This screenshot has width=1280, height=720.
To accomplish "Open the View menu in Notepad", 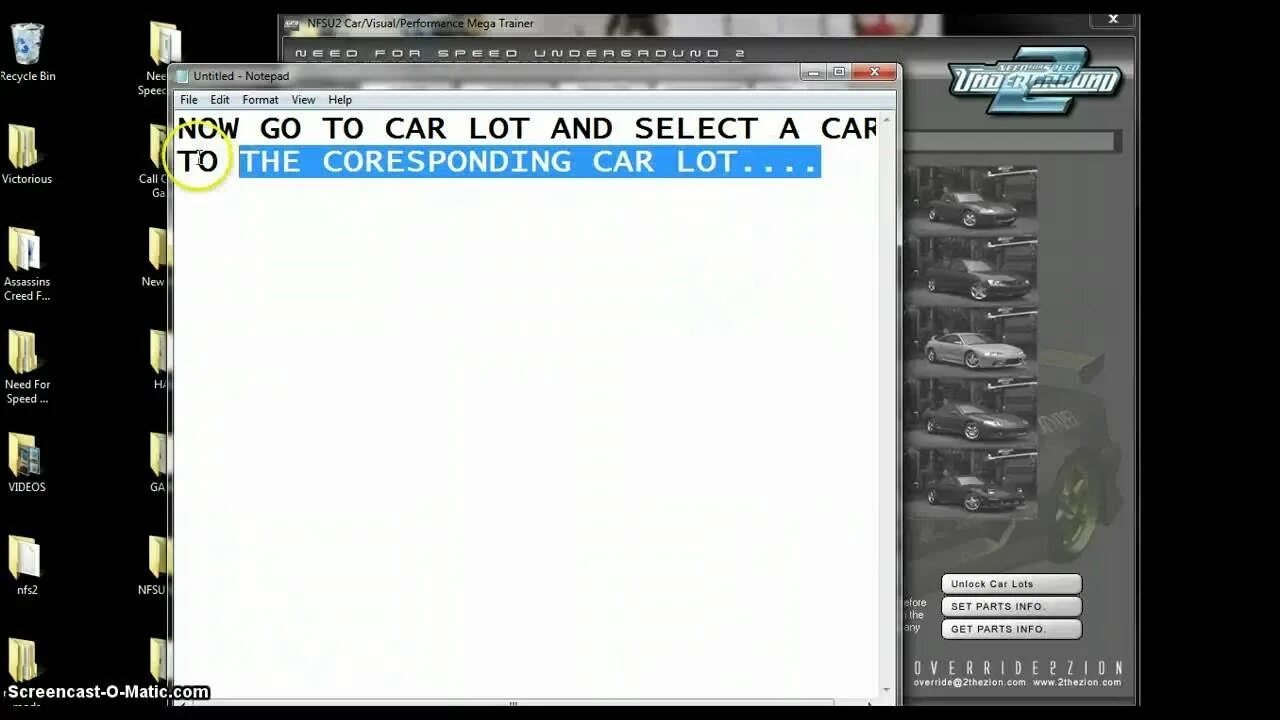I will coord(303,100).
